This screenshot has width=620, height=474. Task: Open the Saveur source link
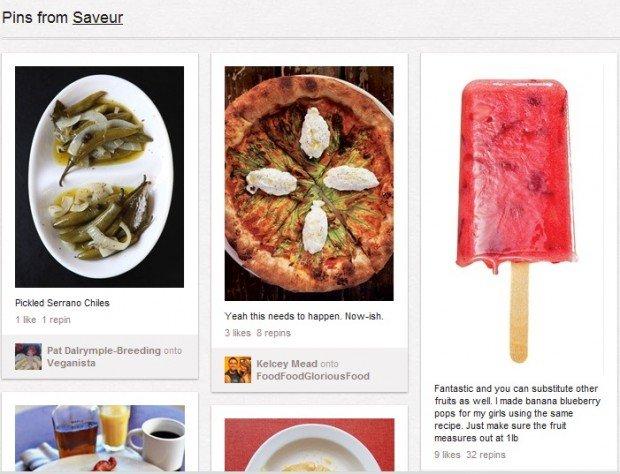98,18
